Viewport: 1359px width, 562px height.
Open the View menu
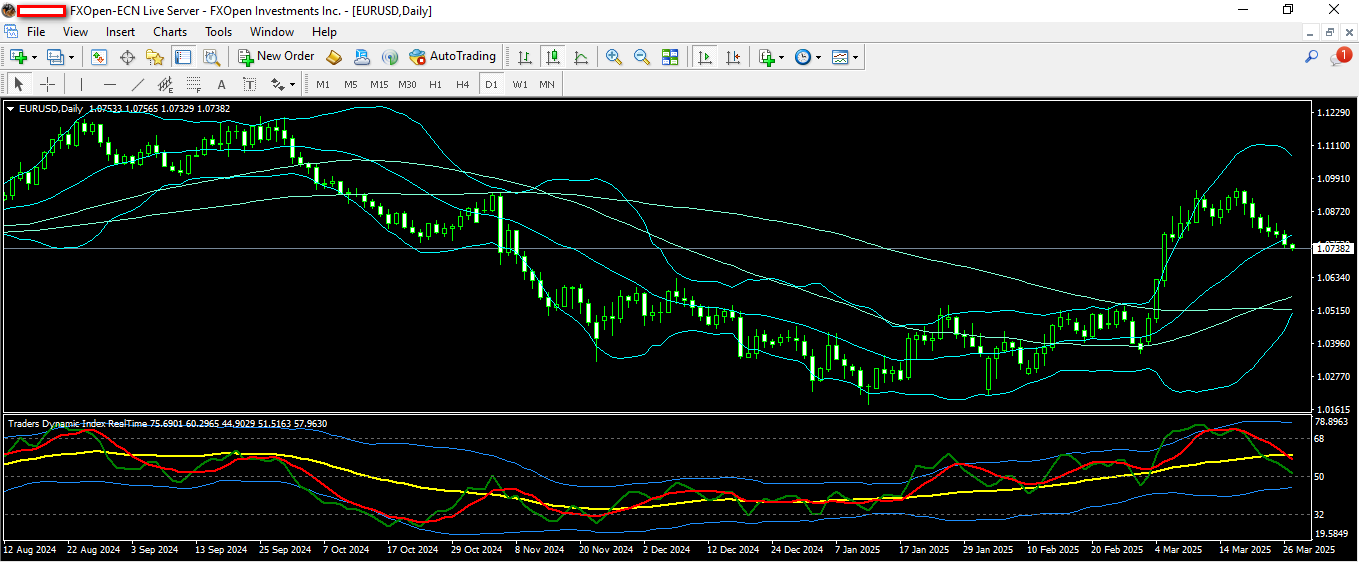tap(75, 32)
